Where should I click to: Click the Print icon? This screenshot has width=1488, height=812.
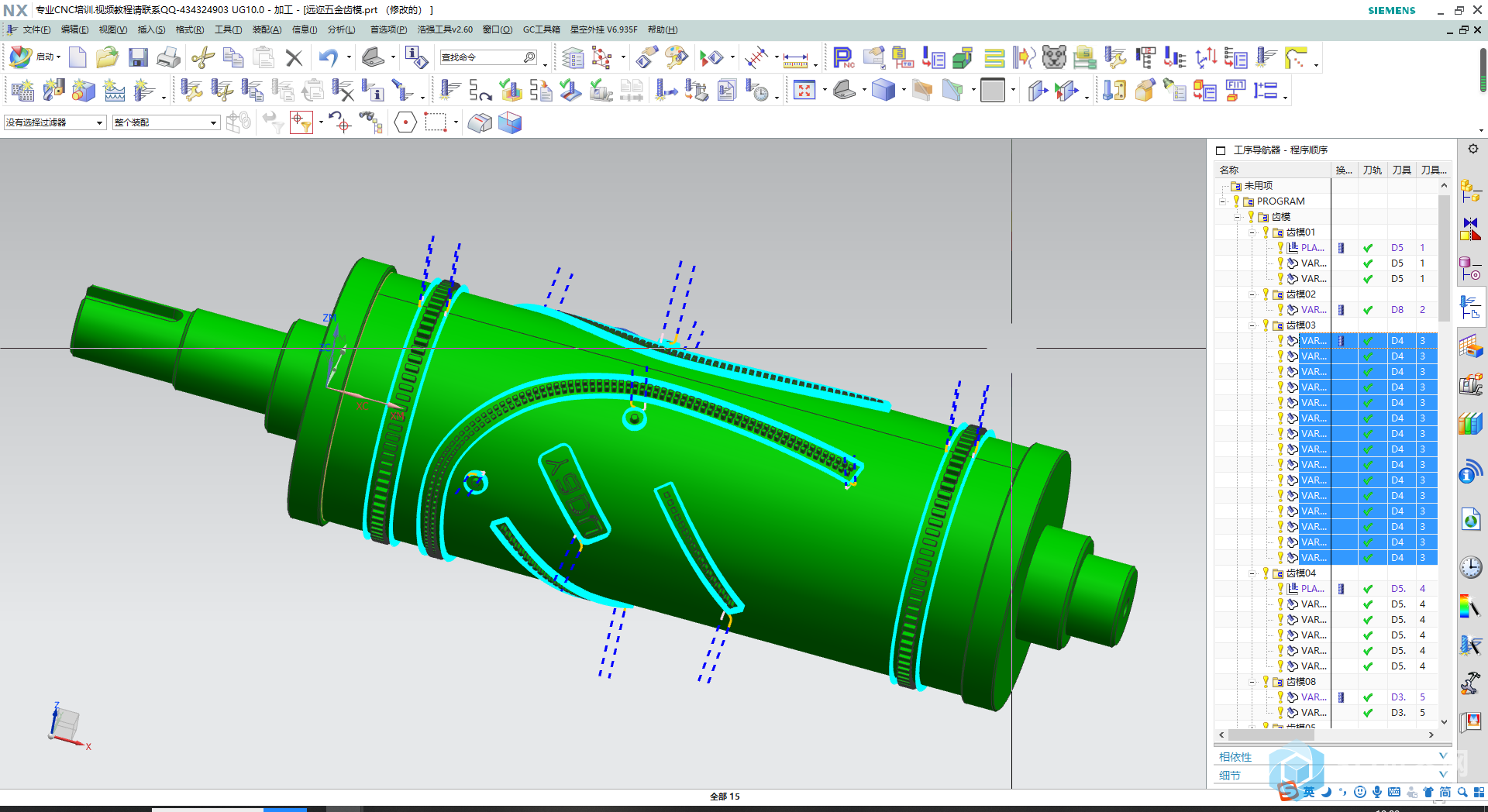(168, 57)
